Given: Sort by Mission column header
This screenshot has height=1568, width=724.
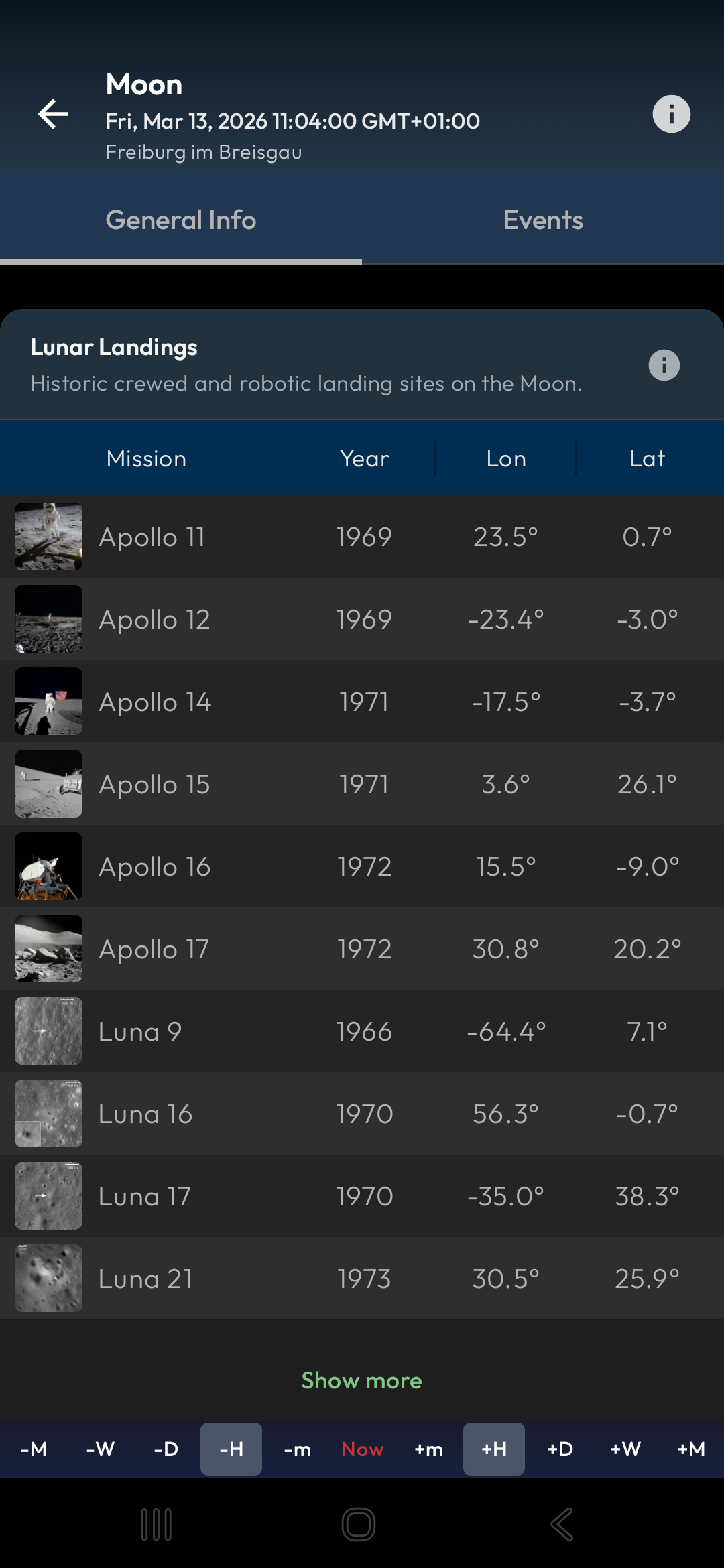Looking at the screenshot, I should coord(146,458).
